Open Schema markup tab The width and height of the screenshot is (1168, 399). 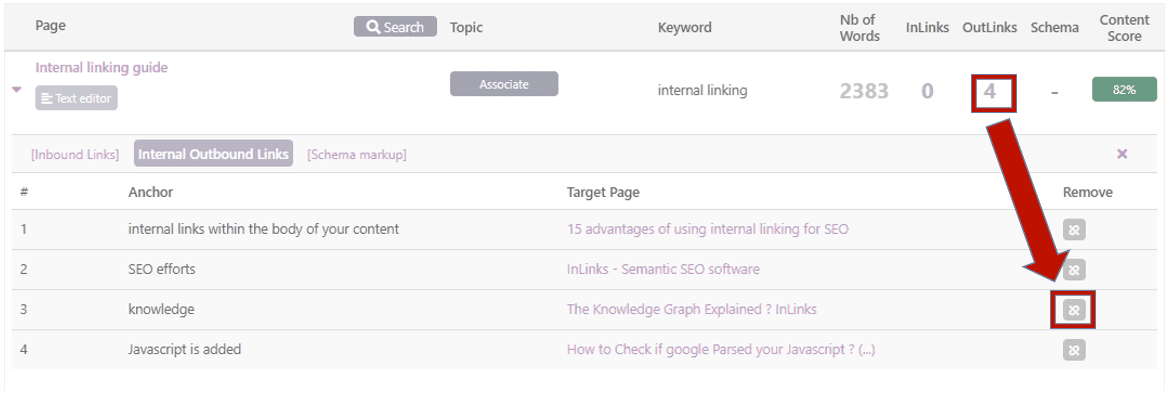pyautogui.click(x=357, y=155)
